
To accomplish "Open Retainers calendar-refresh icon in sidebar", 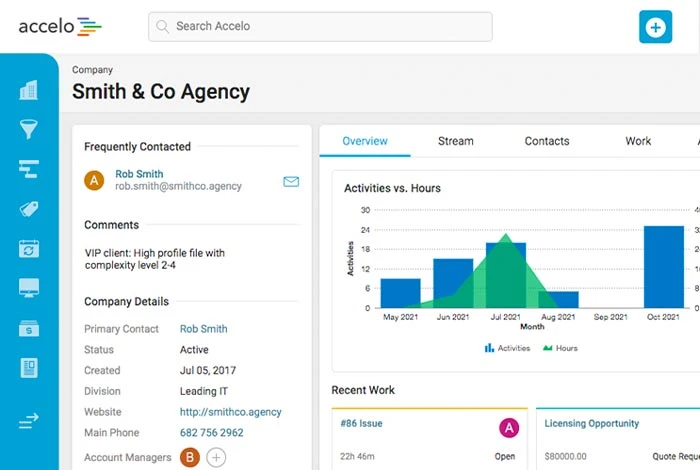I will [x=29, y=249].
